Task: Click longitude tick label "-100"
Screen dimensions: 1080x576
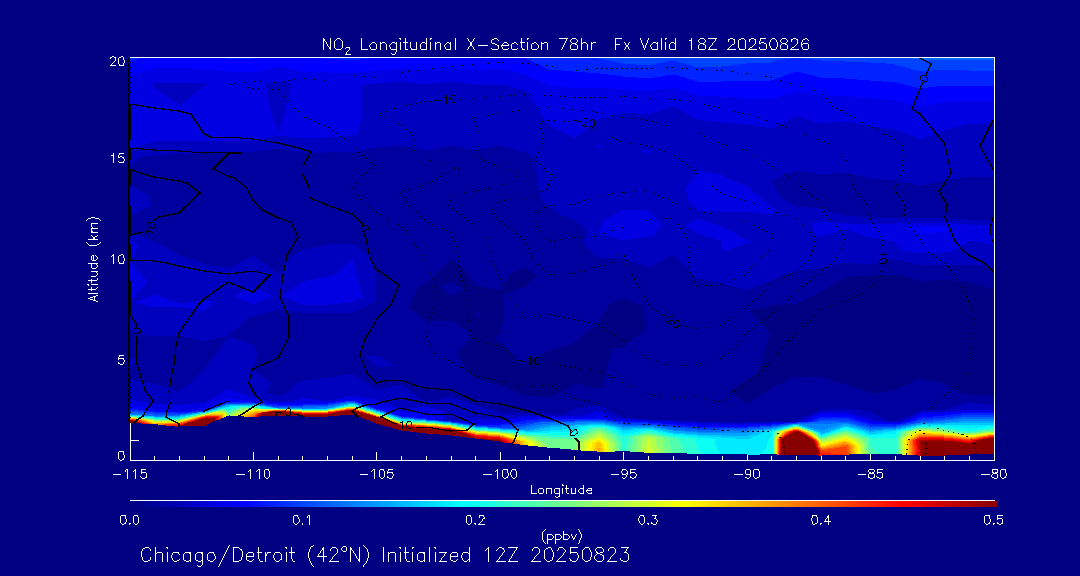Action: 499,475
